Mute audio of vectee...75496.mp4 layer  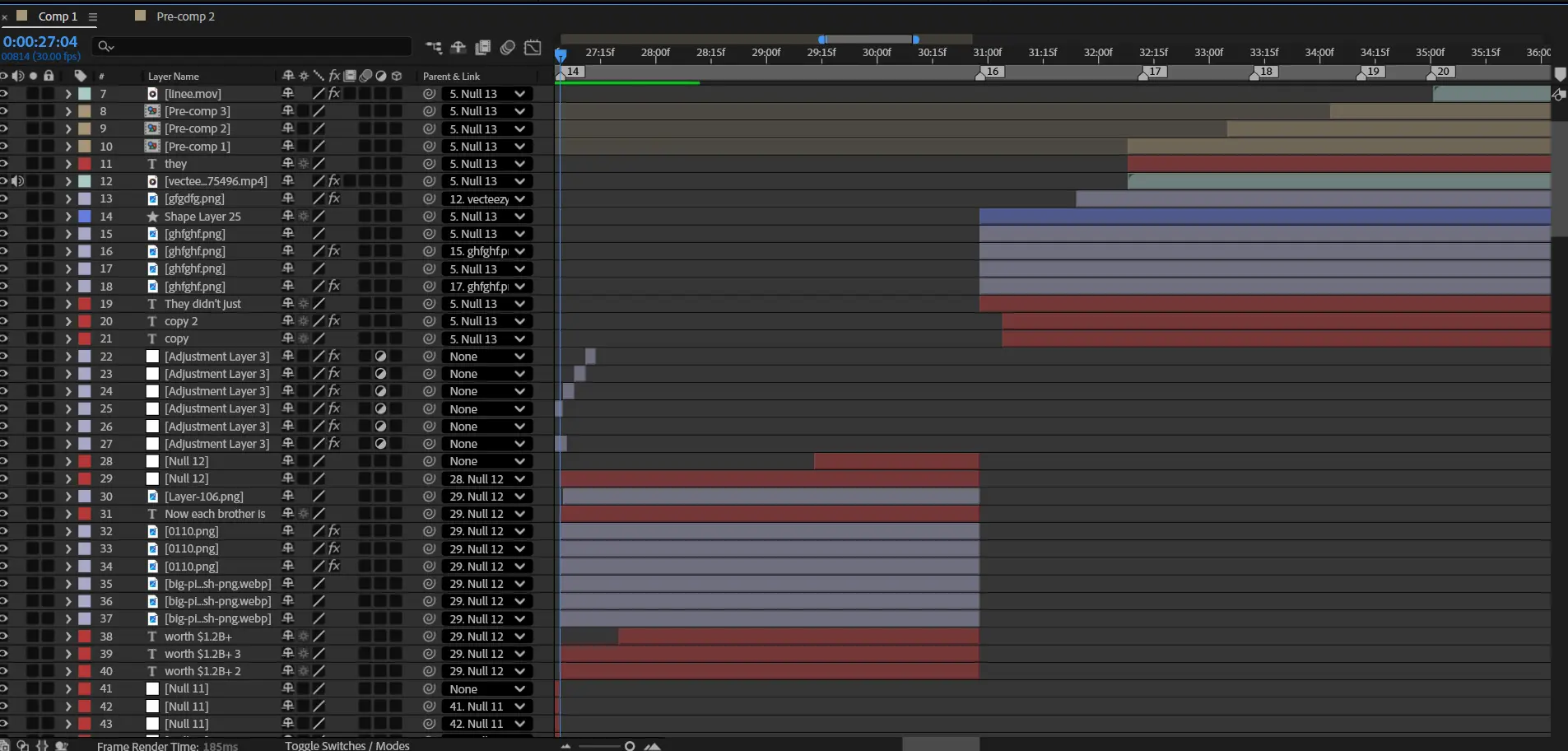(x=17, y=181)
